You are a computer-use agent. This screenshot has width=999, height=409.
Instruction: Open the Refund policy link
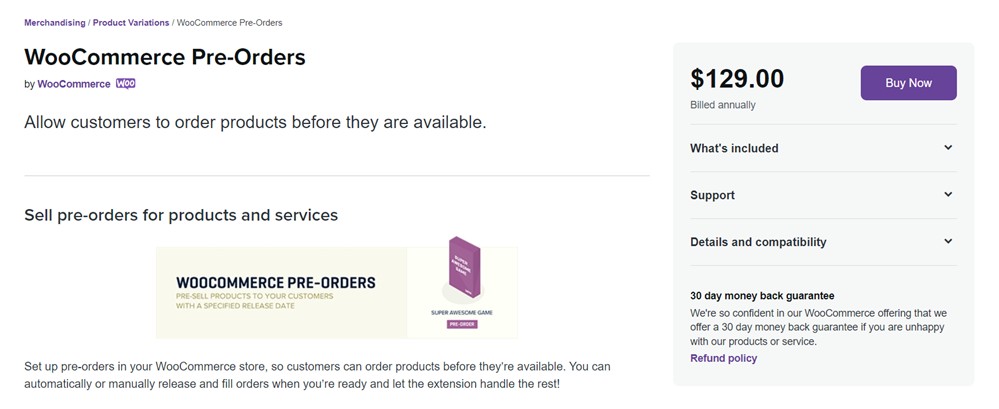(723, 358)
